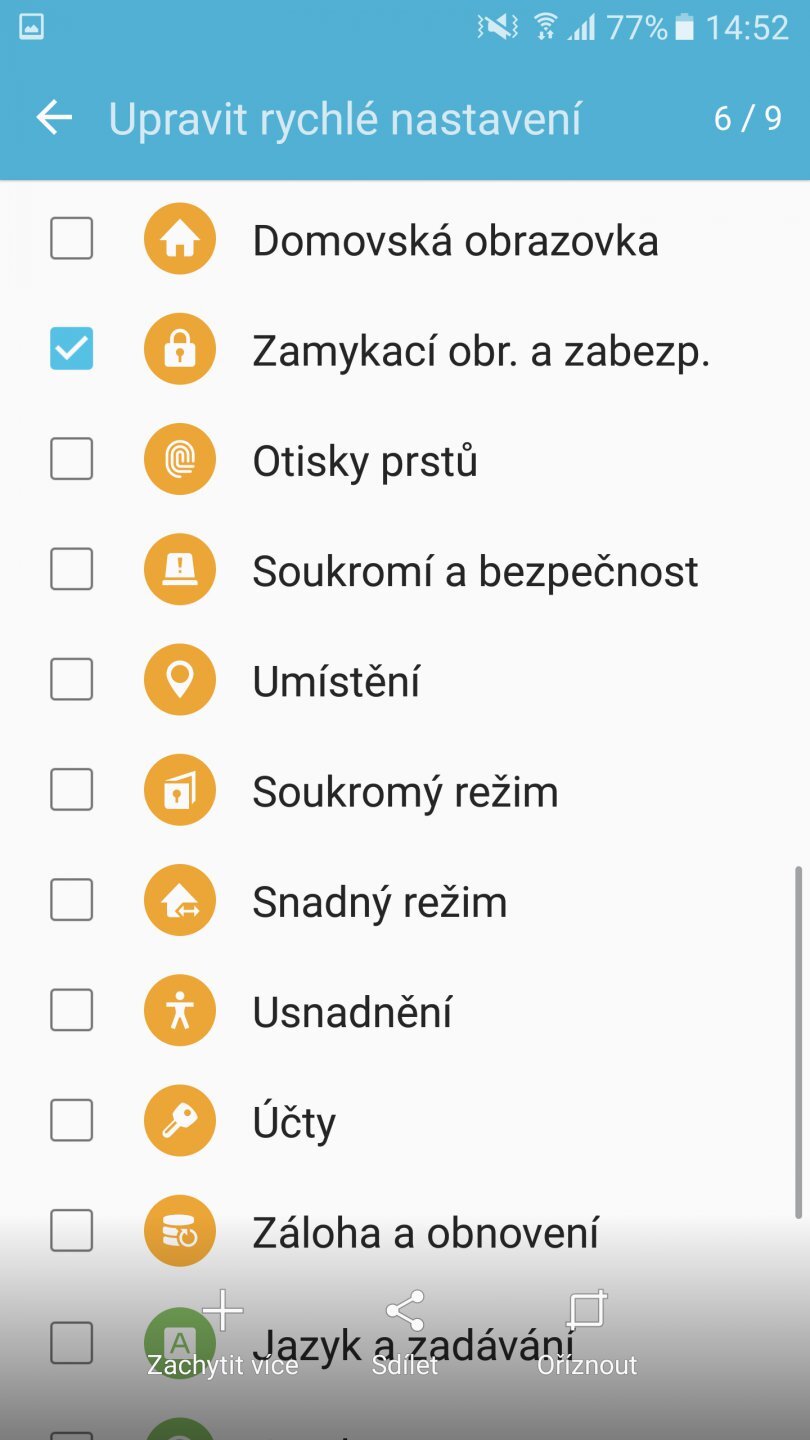Image resolution: width=810 pixels, height=1440 pixels.
Task: Tap the screenshot notification icon in status bar
Action: tap(31, 27)
